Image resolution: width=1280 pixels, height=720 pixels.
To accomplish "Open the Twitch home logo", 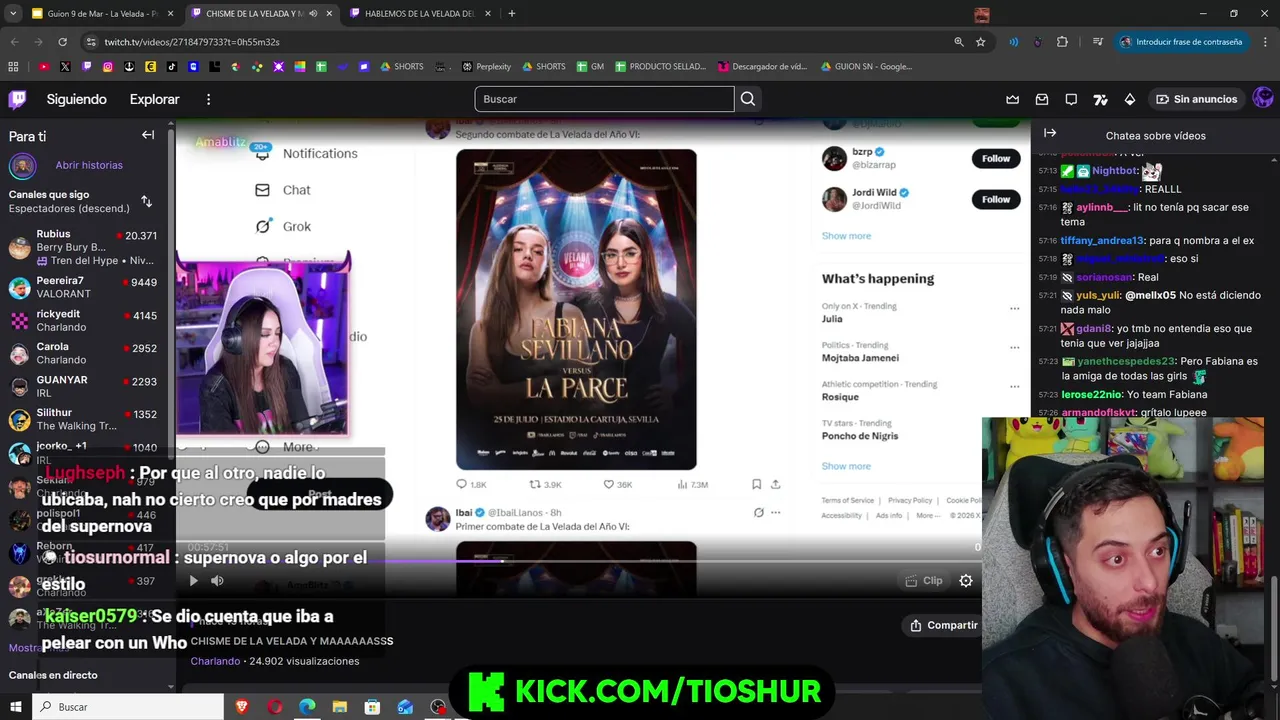I will tap(18, 99).
